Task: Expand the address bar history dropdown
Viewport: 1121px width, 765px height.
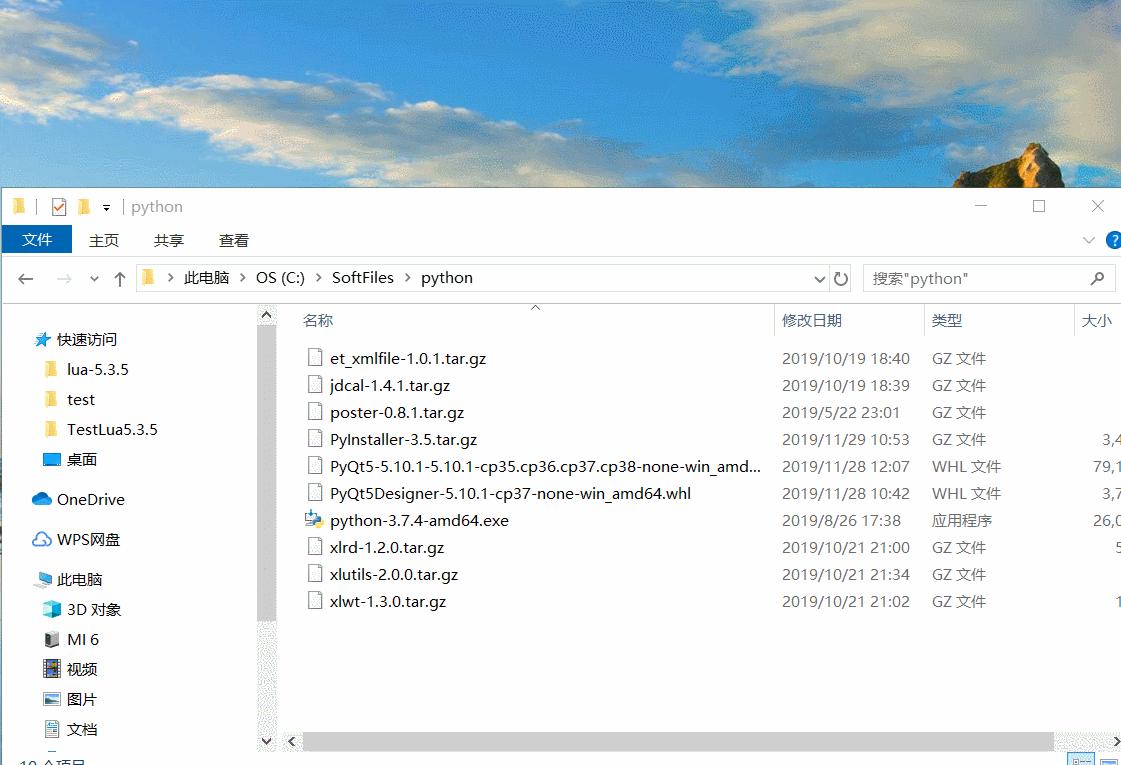Action: click(820, 279)
